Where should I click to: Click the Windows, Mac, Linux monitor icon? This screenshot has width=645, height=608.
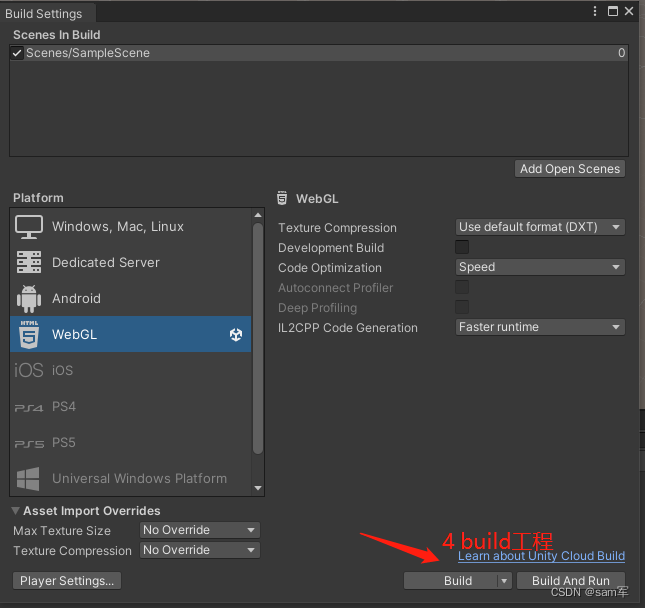click(29, 227)
